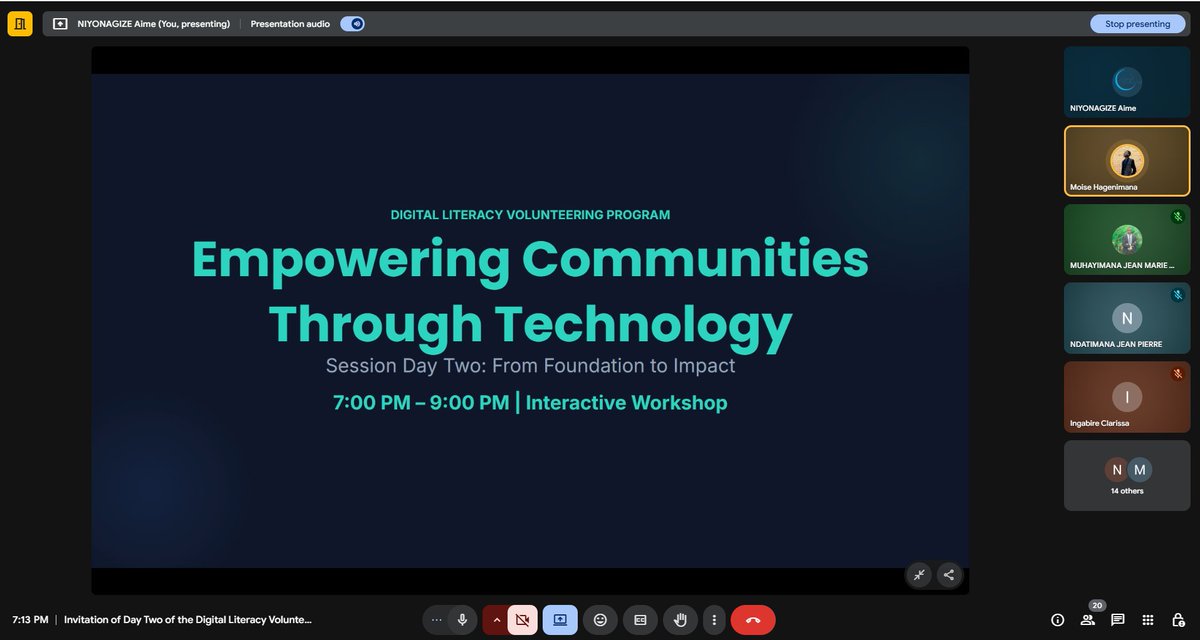
Task: Click muted mic icon on MUHAYIMANA tile
Action: tap(1178, 216)
